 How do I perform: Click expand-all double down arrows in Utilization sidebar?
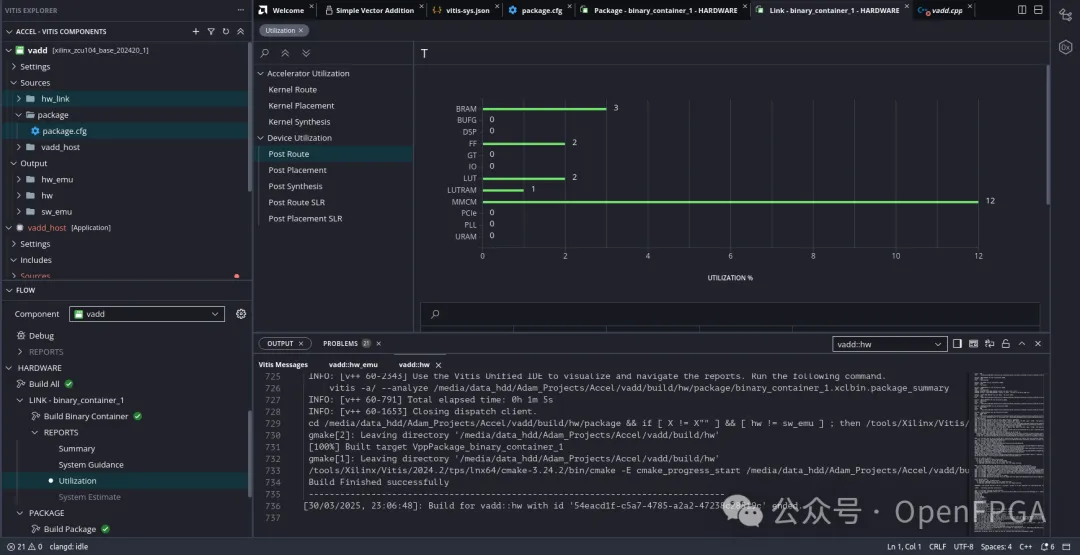pyautogui.click(x=306, y=53)
